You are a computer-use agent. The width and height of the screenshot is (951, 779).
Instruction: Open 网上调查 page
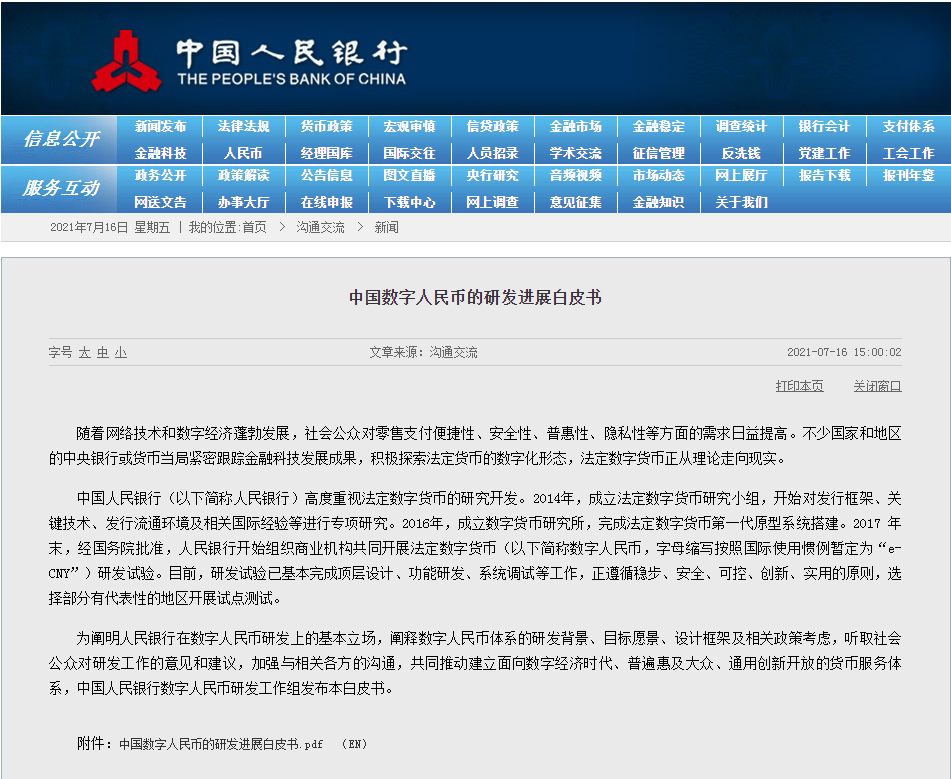492,202
